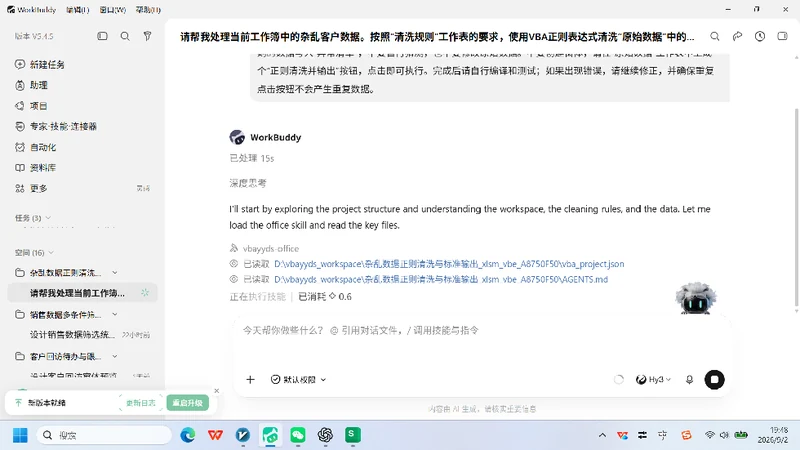800x450 pixels.
Task: Stop generation with the black stop button
Action: pos(714,380)
